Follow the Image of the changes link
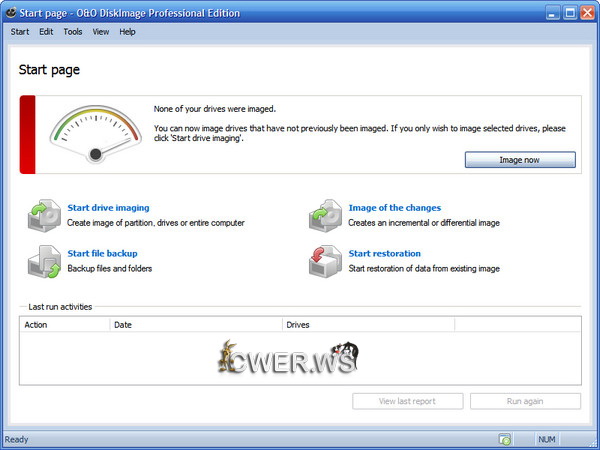Image resolution: width=600 pixels, height=450 pixels. point(394,208)
